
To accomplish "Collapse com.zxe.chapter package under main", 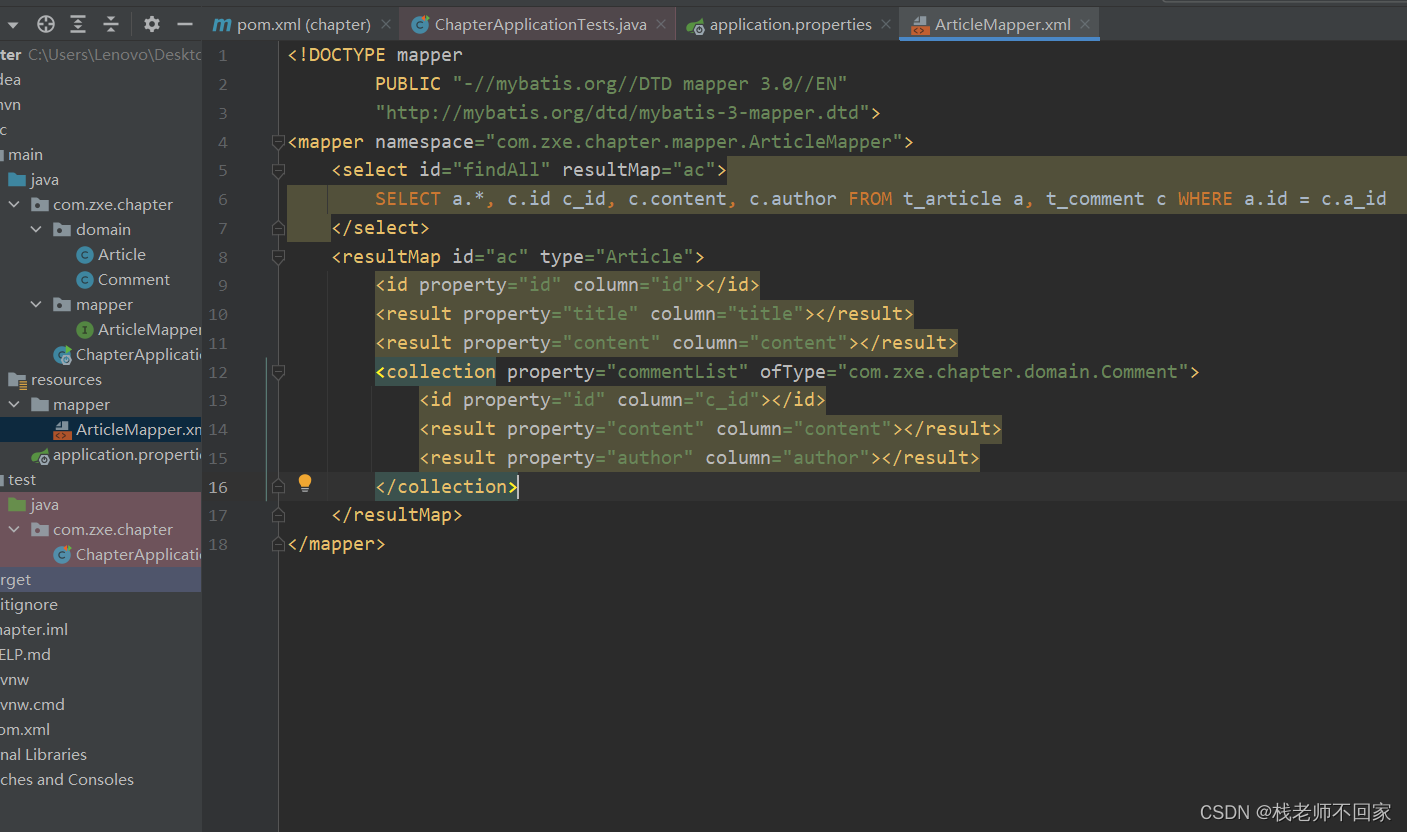I will click(x=15, y=205).
